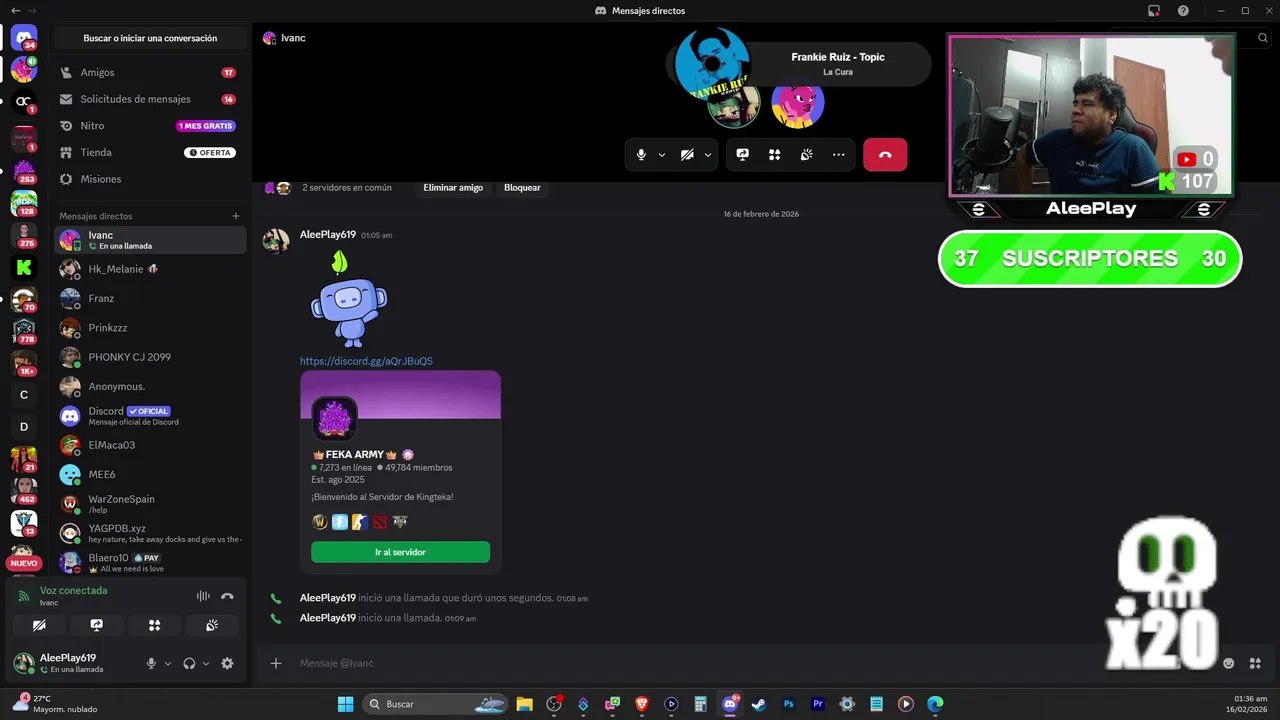
Task: Open Franz direct message
Action: pos(150,298)
